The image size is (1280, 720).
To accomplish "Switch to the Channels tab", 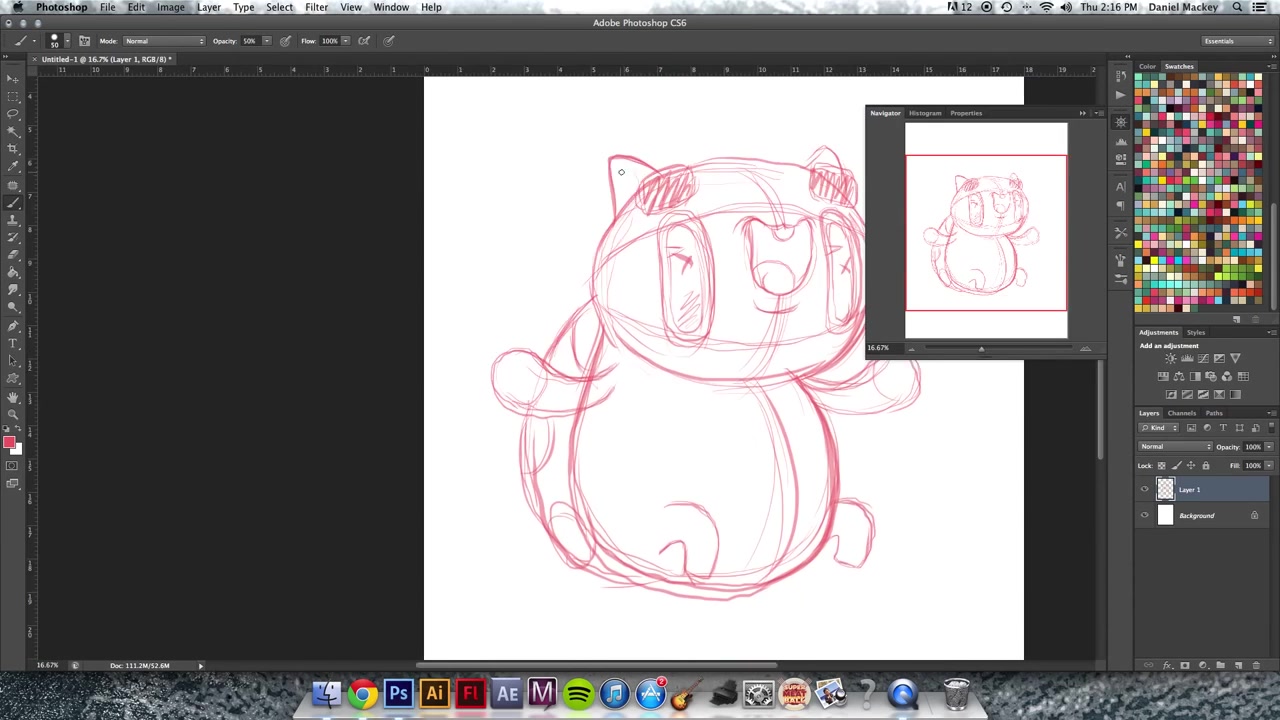I will pyautogui.click(x=1182, y=413).
